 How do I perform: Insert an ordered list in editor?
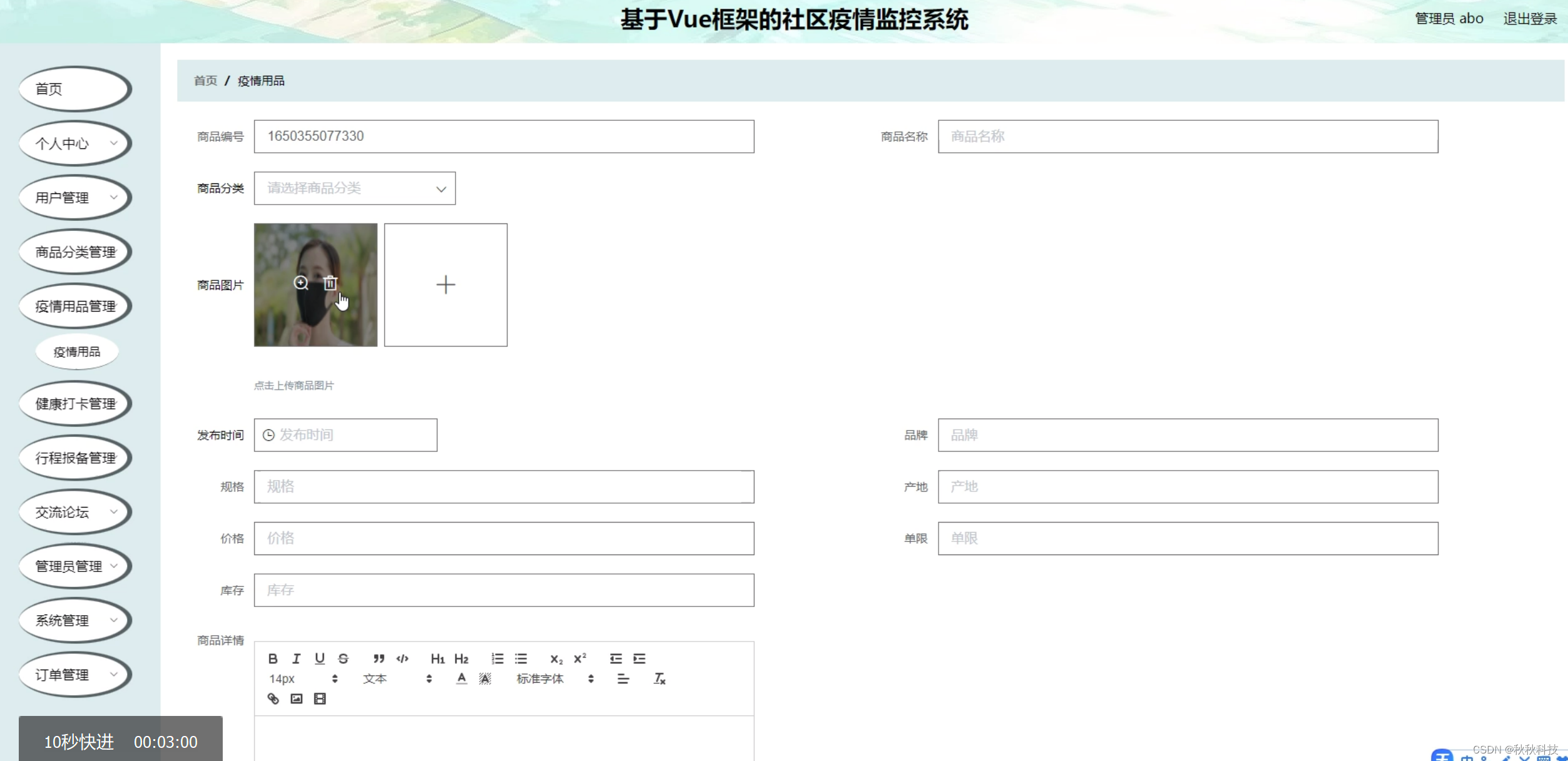(x=497, y=658)
